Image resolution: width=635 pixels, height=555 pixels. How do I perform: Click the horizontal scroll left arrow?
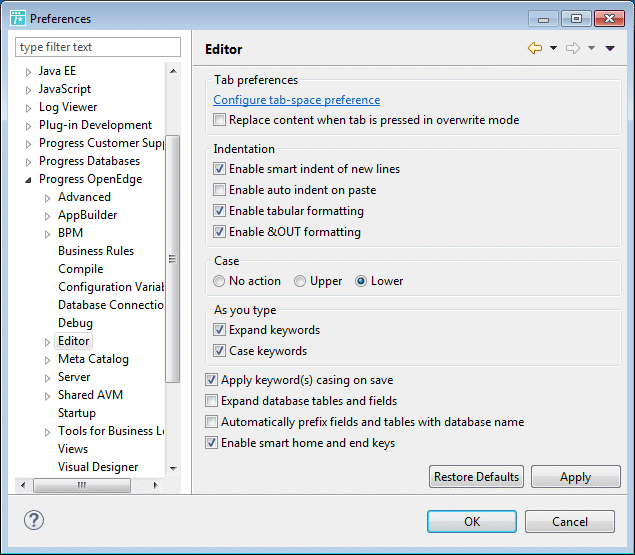coord(23,485)
